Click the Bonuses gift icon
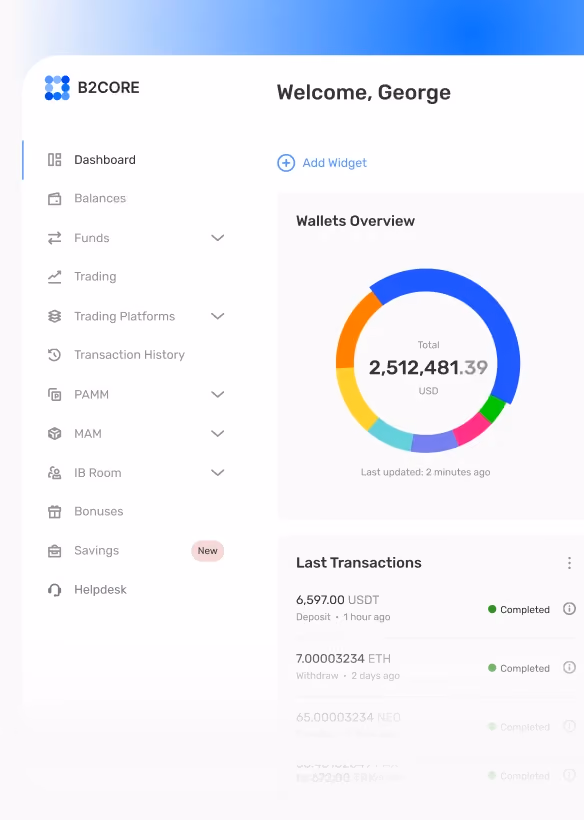 click(54, 511)
